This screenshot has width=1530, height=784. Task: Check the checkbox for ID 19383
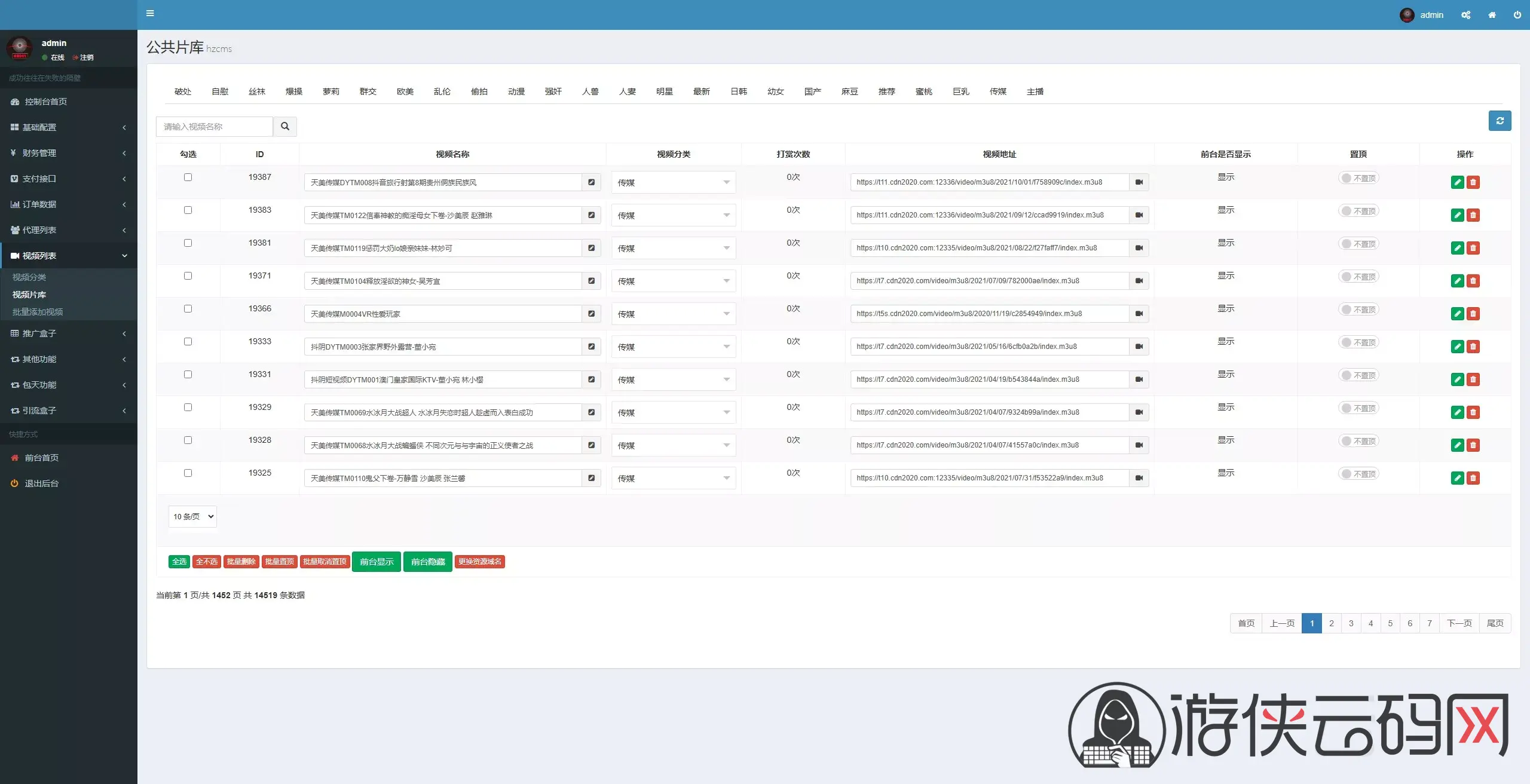click(188, 210)
